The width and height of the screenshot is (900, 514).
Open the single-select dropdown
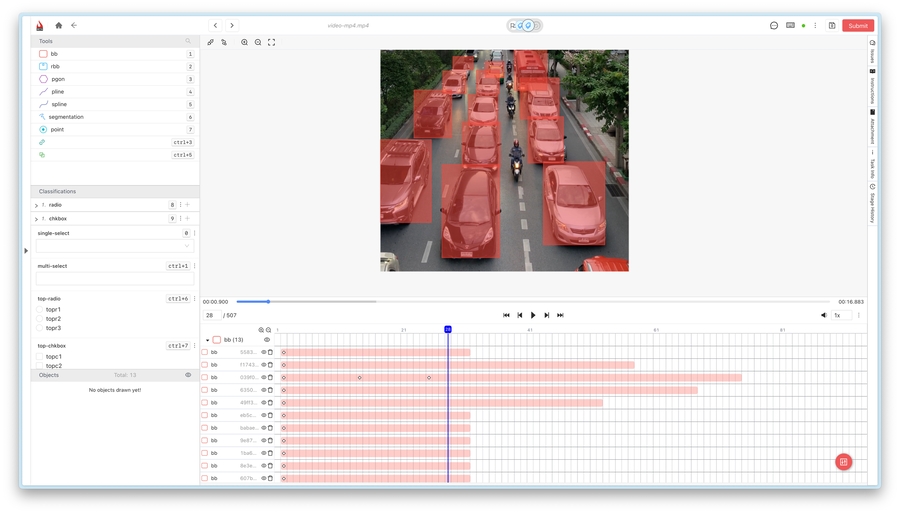click(114, 246)
